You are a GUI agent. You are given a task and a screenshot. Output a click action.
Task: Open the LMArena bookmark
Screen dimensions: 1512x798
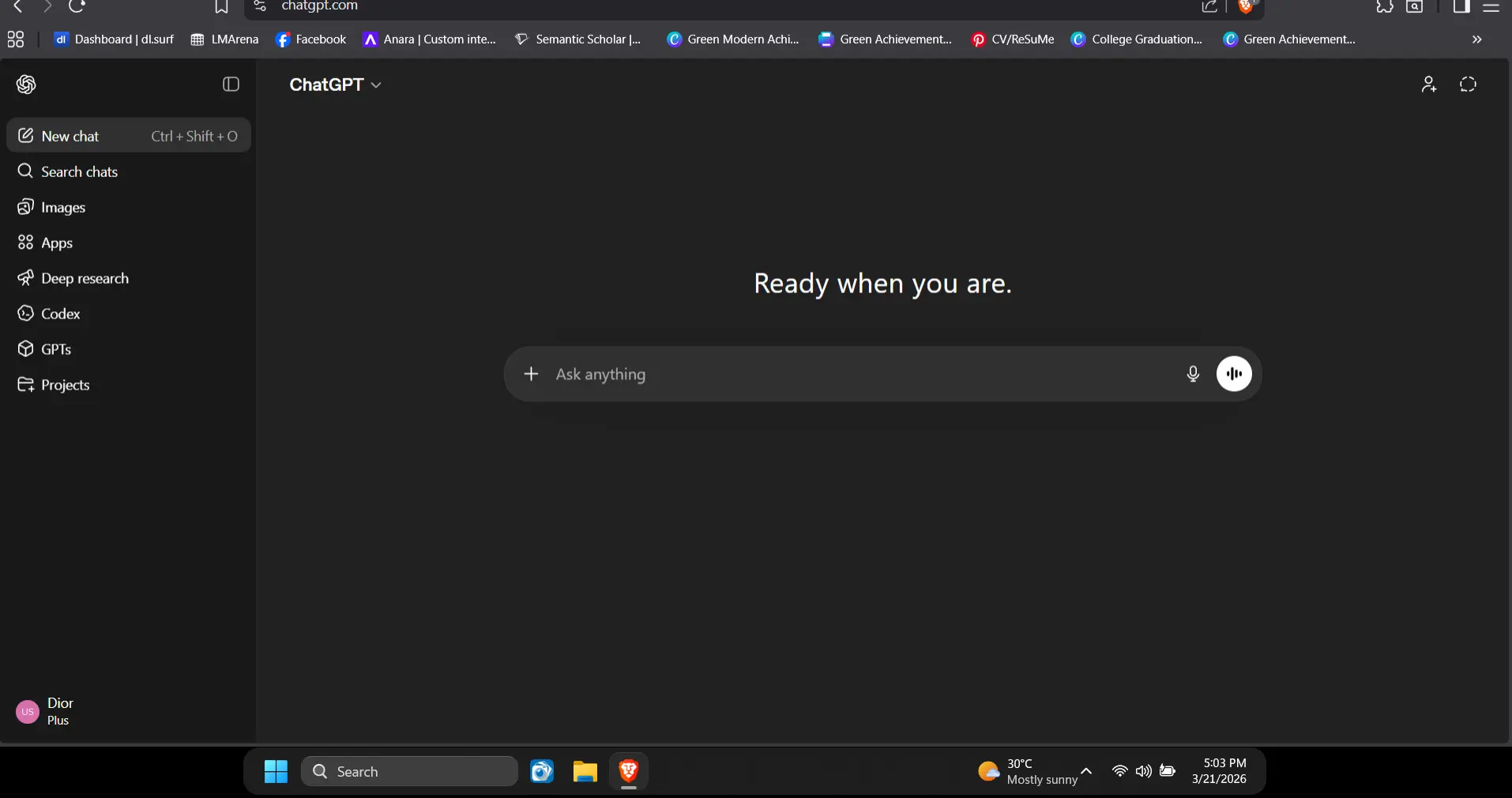click(x=225, y=40)
